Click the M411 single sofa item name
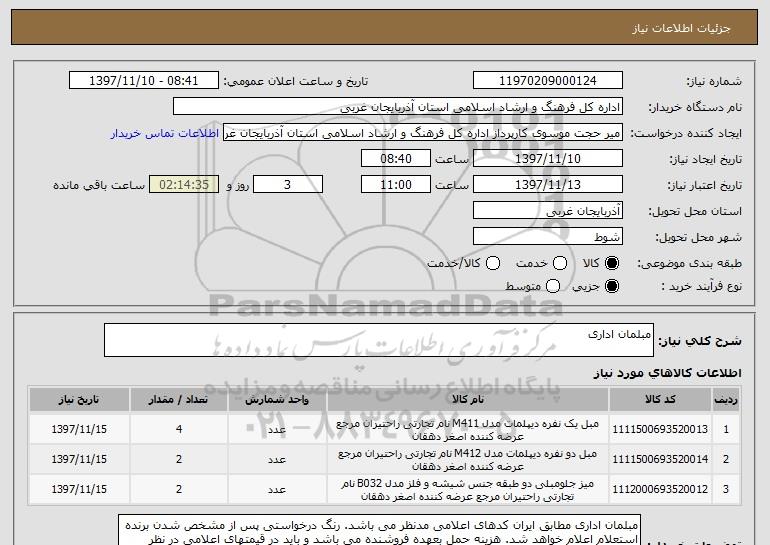This screenshot has height=545, width=770. [468, 430]
